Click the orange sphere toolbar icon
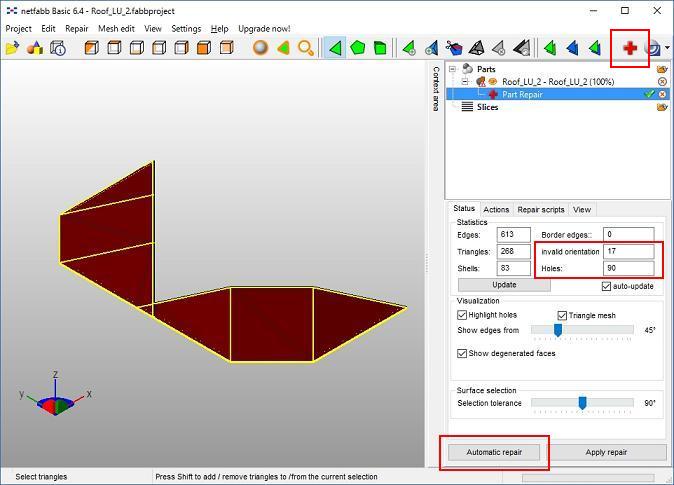Image resolution: width=674 pixels, height=485 pixels. (260, 47)
